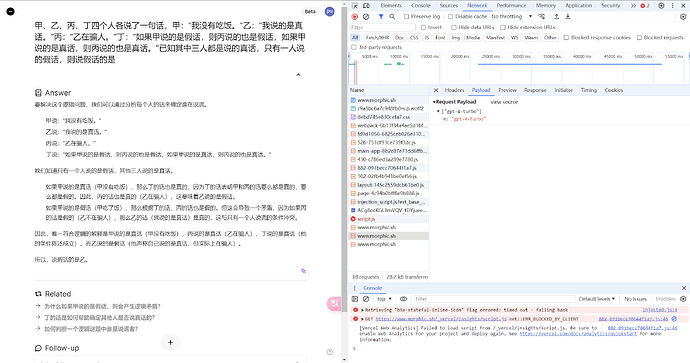690x363 pixels.
Task: Open console drawer three-dot menu
Action: [x=355, y=288]
